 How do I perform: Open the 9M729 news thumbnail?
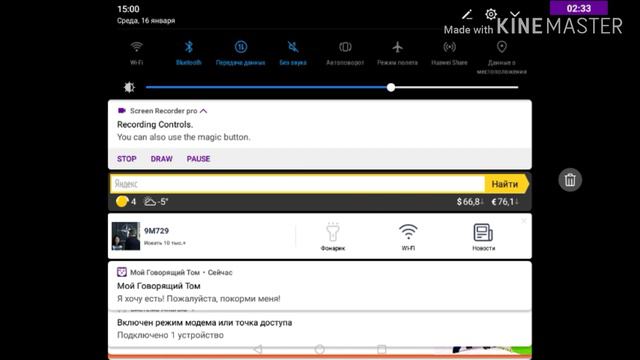coord(126,236)
